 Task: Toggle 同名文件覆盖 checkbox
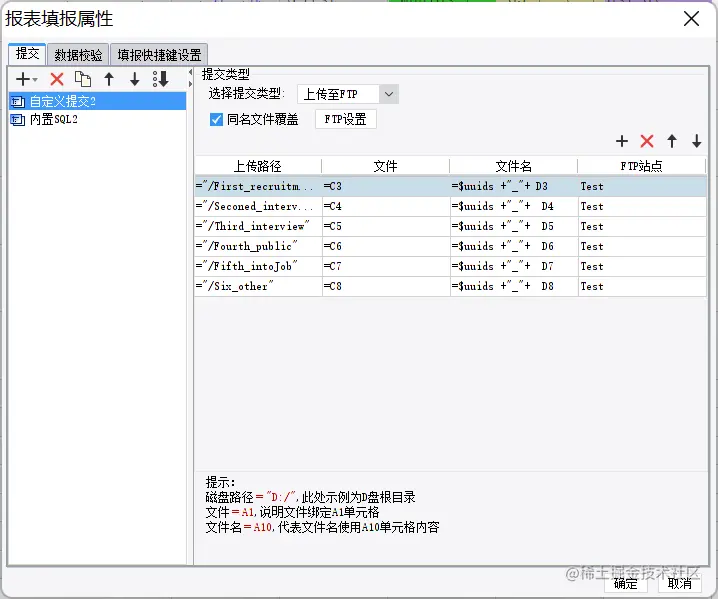pyautogui.click(x=216, y=120)
